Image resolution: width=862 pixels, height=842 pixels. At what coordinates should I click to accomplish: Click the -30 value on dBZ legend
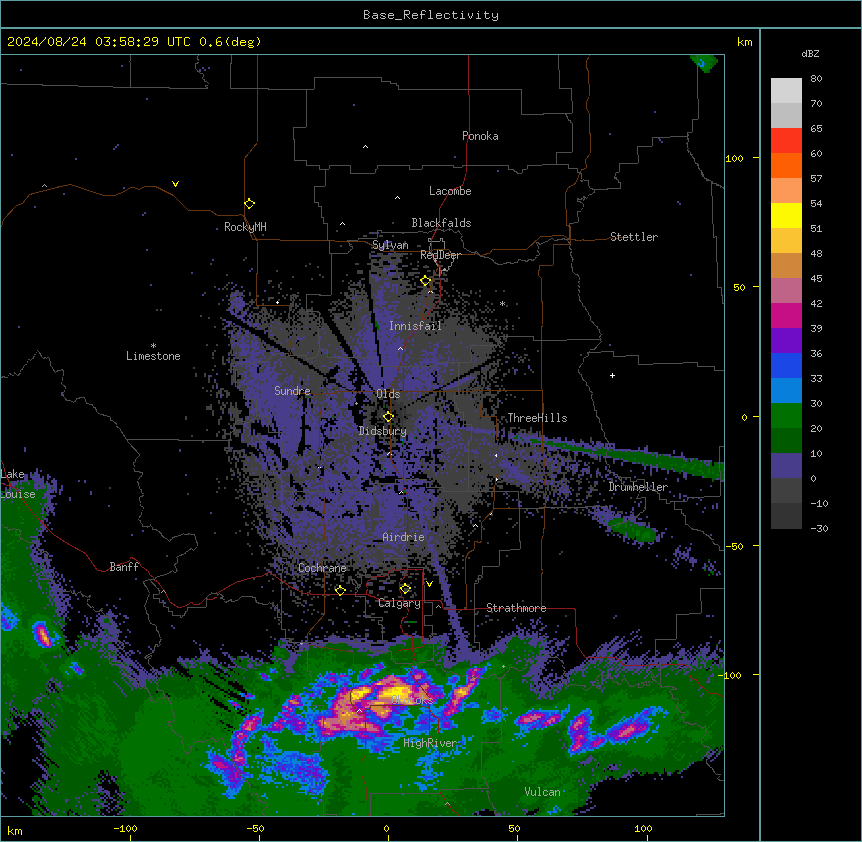tap(819, 528)
